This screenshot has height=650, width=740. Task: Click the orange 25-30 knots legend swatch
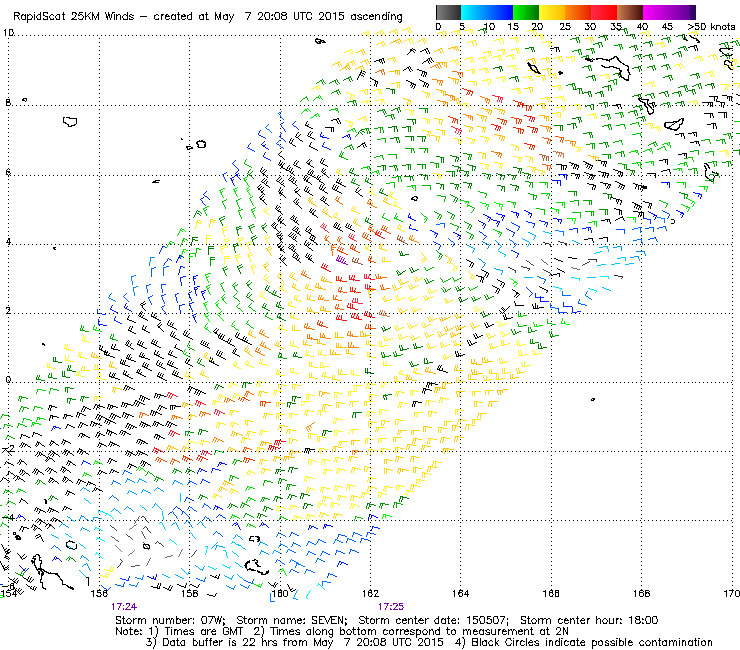(x=578, y=12)
